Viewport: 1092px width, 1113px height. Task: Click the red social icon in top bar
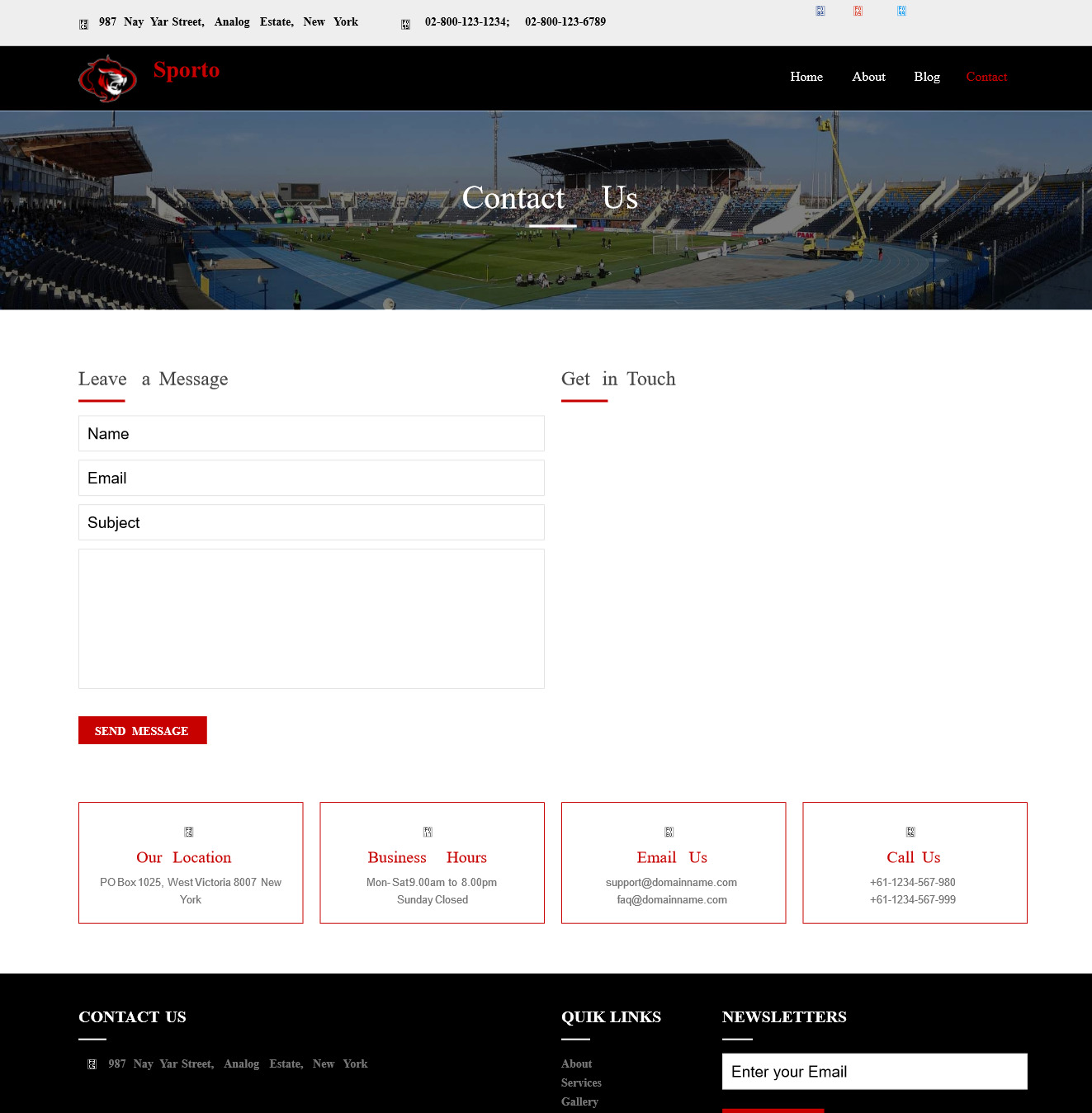tap(858, 11)
